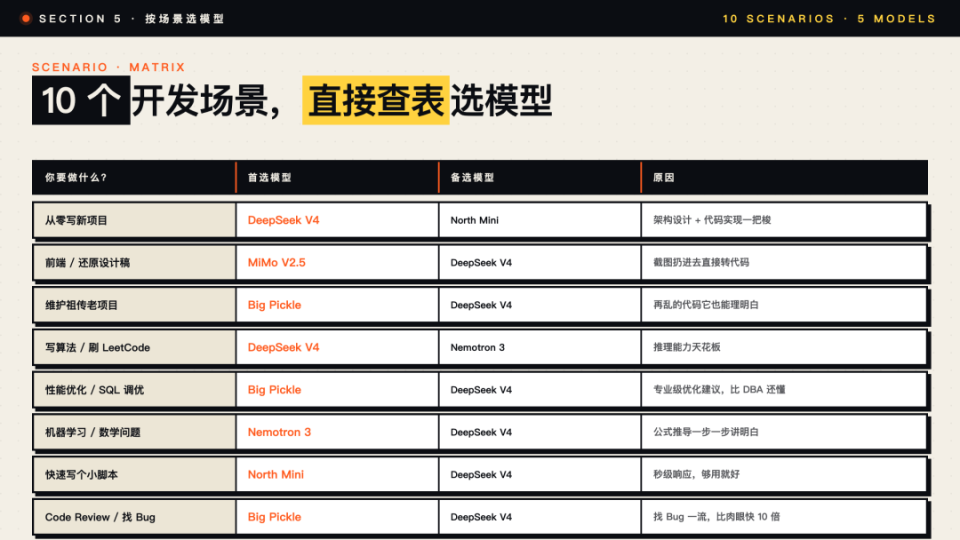
Task: Click the orange "SCENARIO · MATRIX" subtitle
Action: pos(108,67)
